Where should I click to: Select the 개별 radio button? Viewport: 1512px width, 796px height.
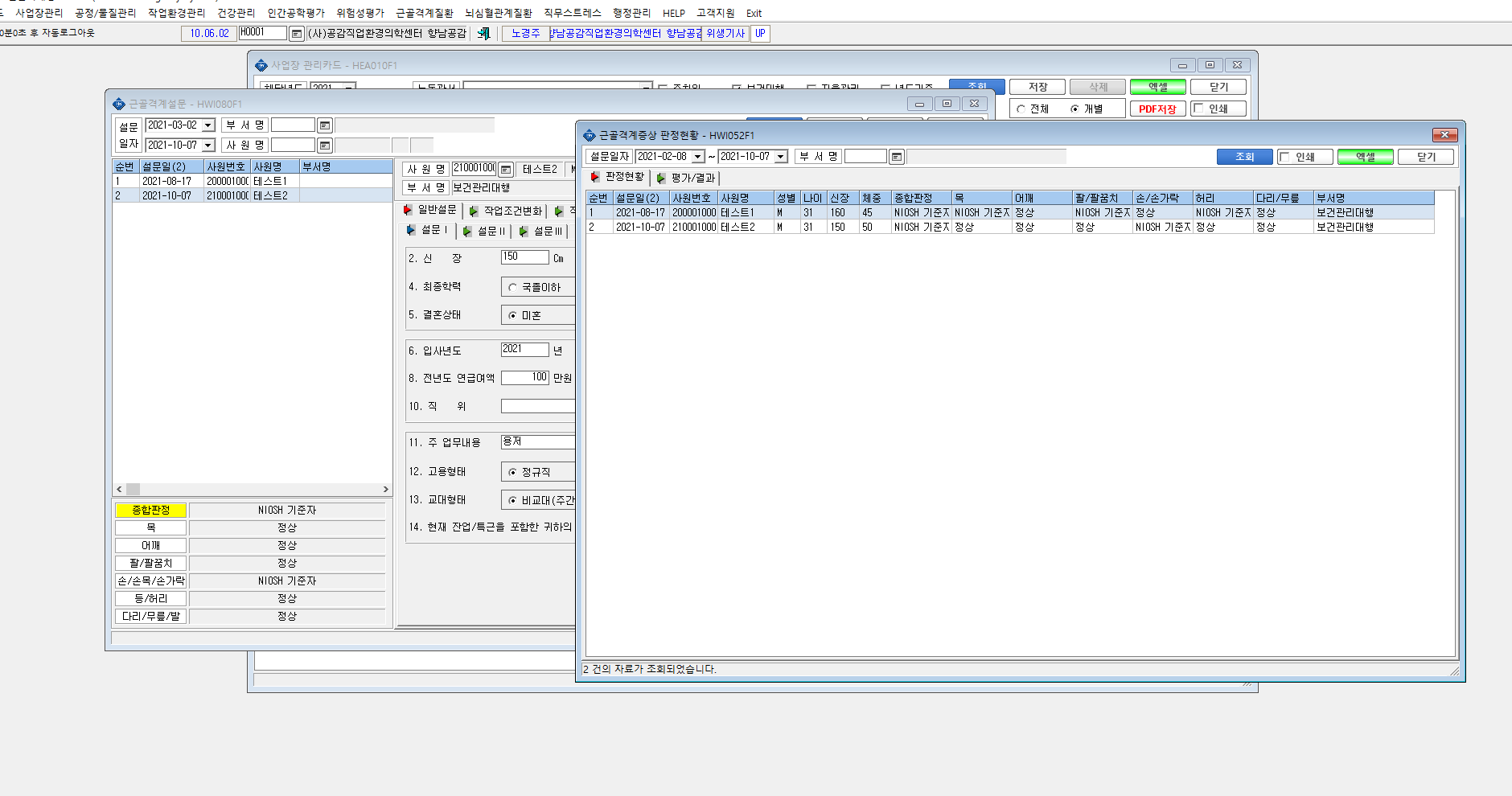pyautogui.click(x=1074, y=109)
